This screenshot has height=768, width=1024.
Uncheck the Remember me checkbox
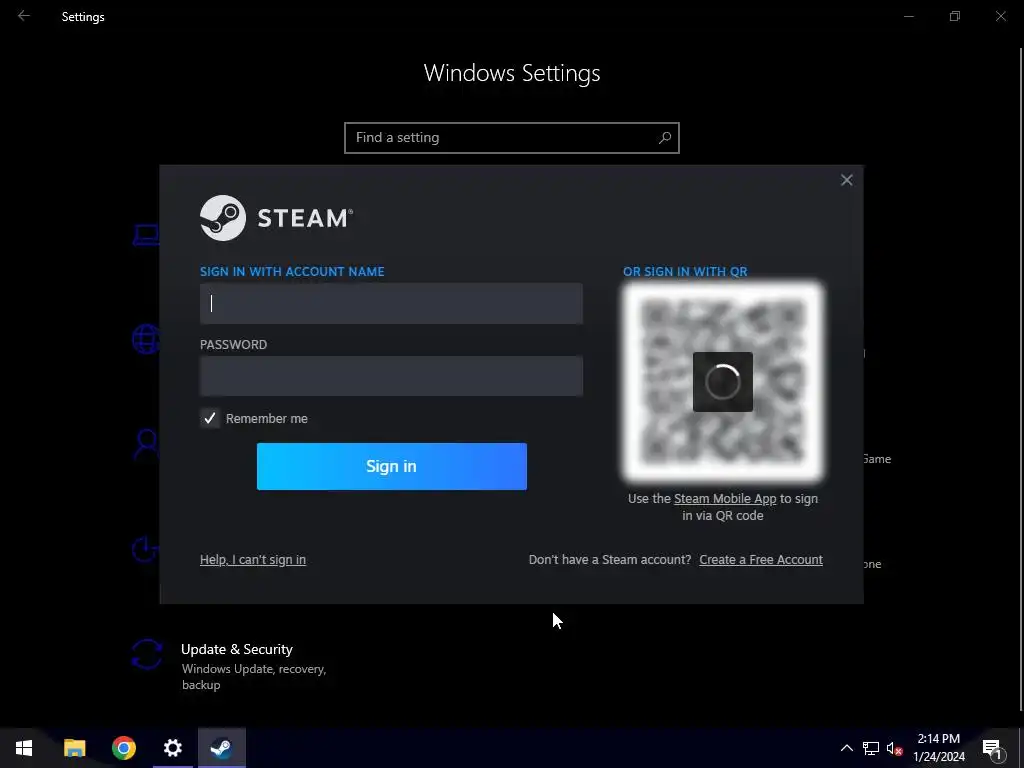point(210,419)
